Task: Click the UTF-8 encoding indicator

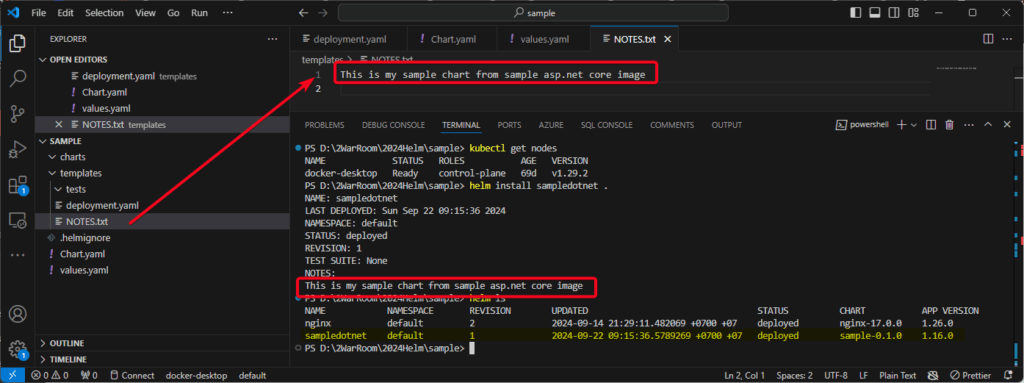Action: click(x=837, y=375)
